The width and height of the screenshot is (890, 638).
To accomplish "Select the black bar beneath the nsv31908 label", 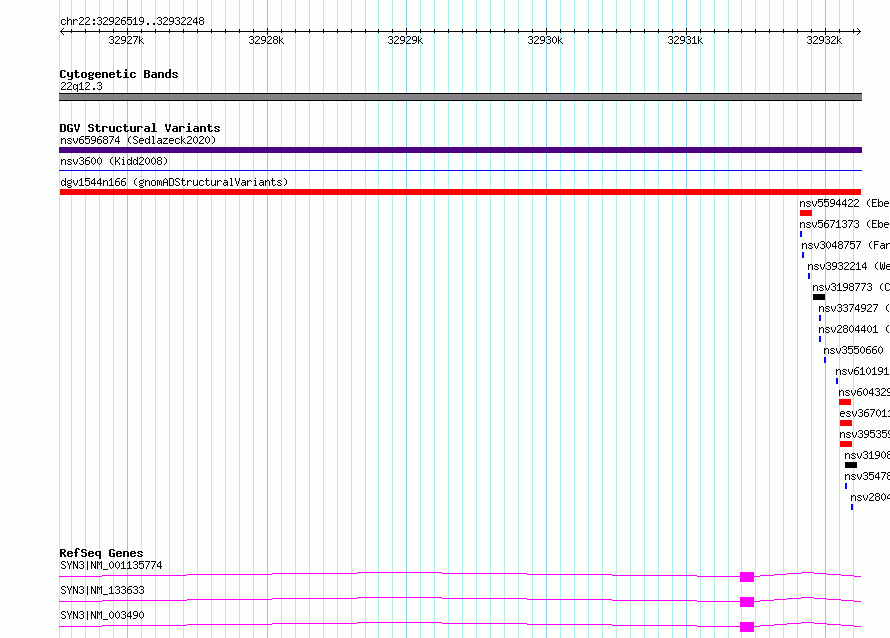I will [x=851, y=465].
